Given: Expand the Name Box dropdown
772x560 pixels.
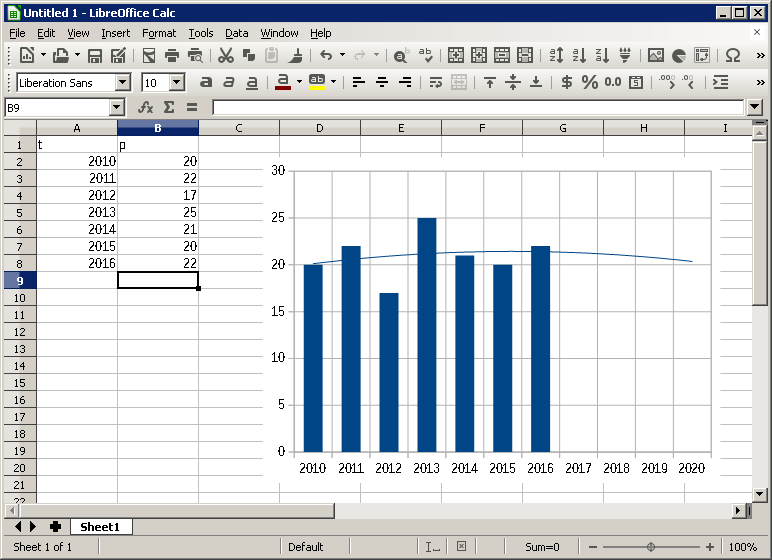Looking at the screenshot, I should (117, 107).
